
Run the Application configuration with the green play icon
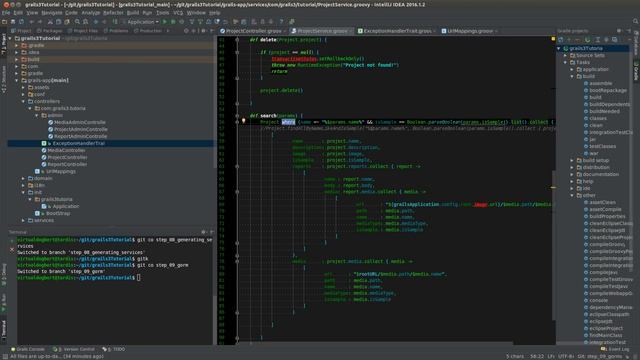pos(165,22)
